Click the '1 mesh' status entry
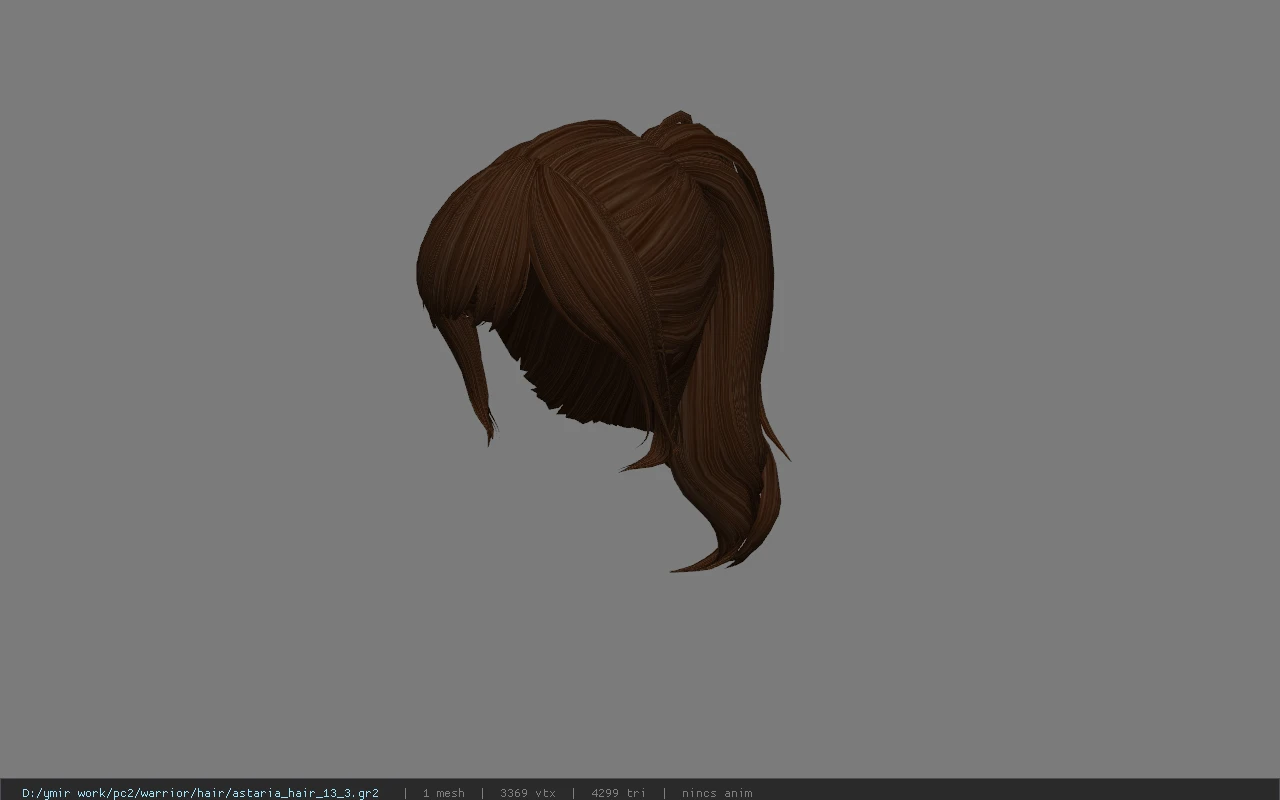This screenshot has height=800, width=1280. (443, 793)
